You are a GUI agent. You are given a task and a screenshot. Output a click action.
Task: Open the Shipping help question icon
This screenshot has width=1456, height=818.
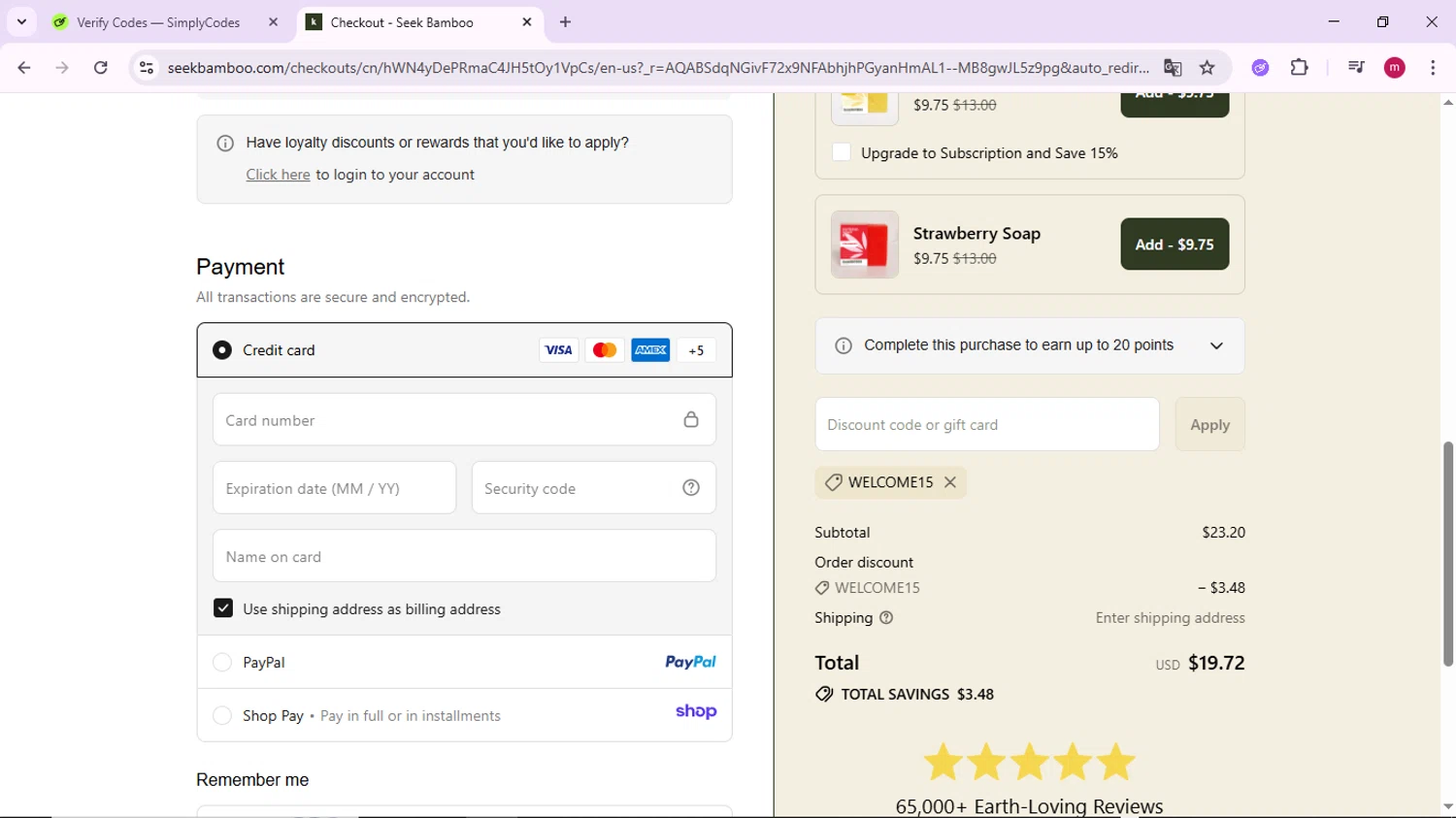[886, 618]
